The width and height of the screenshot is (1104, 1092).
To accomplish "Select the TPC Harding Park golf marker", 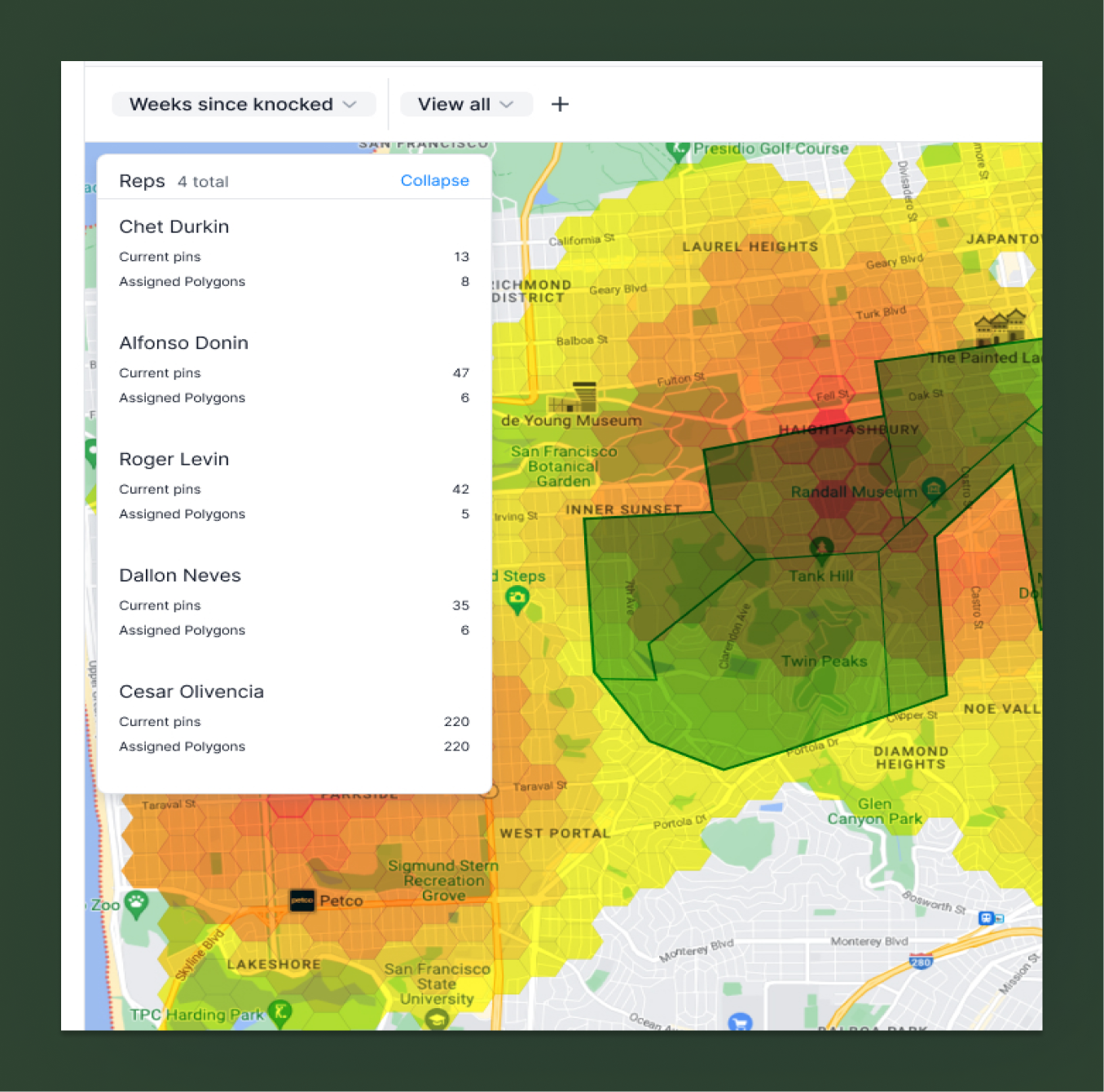I will tap(280, 1013).
